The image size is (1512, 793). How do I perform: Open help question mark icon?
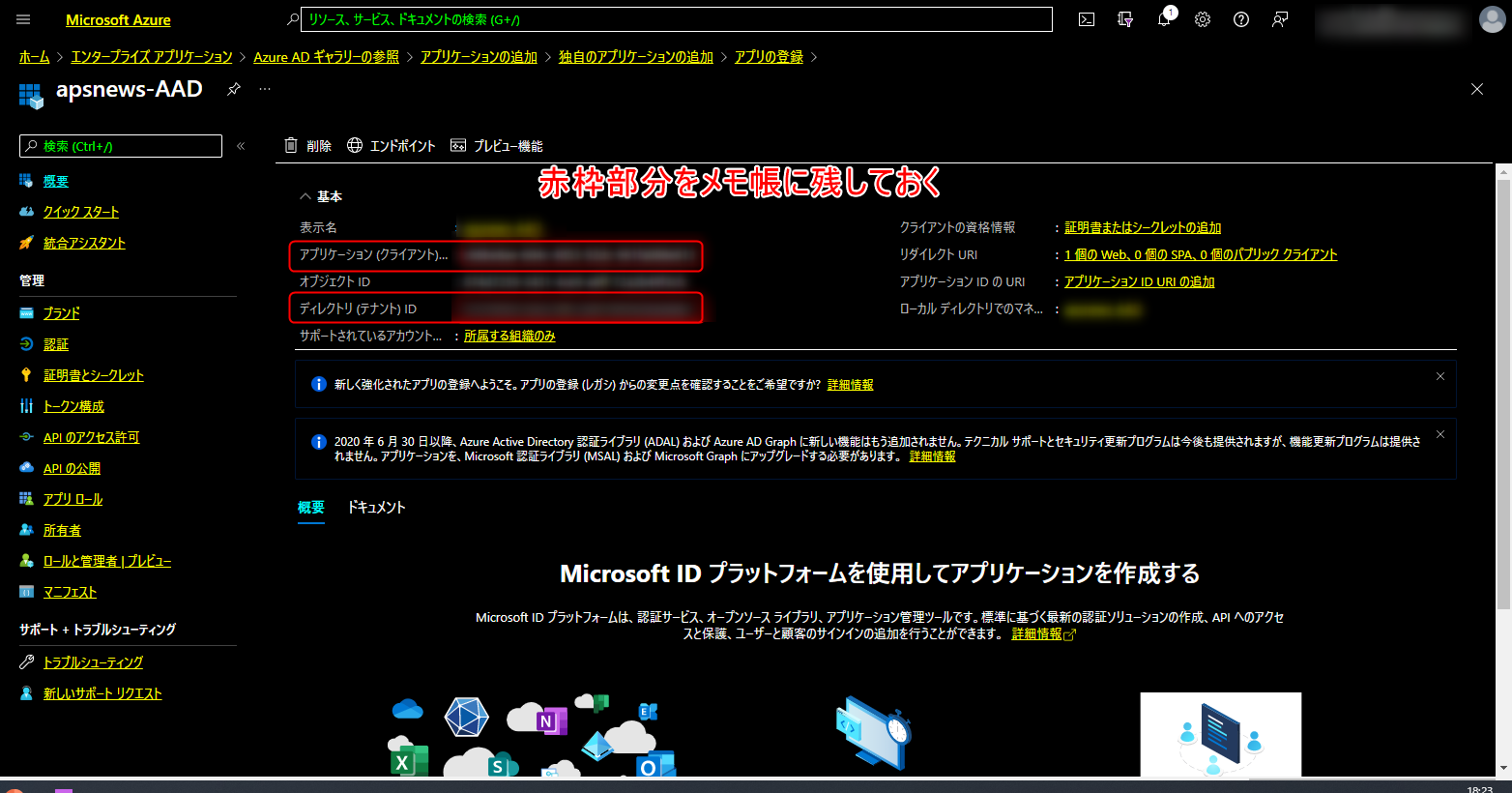point(1241,19)
